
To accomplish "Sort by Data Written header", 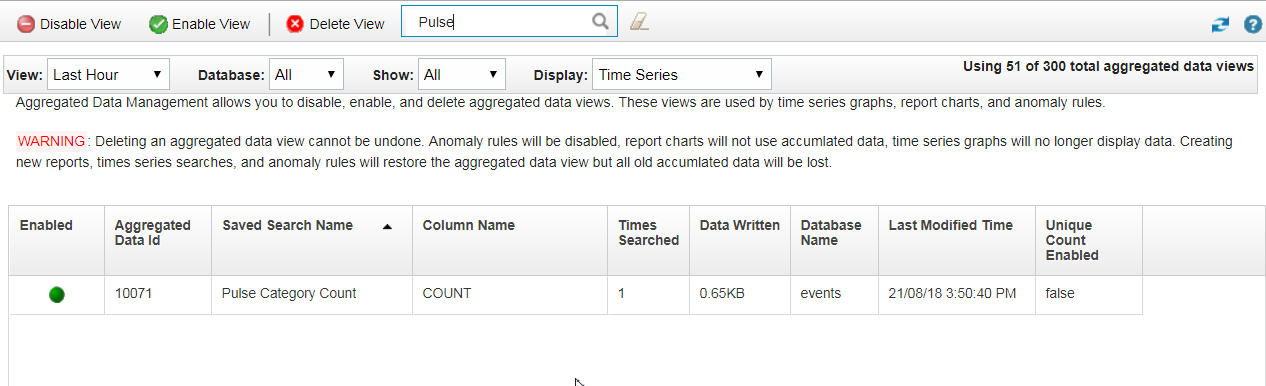I will [x=740, y=241].
